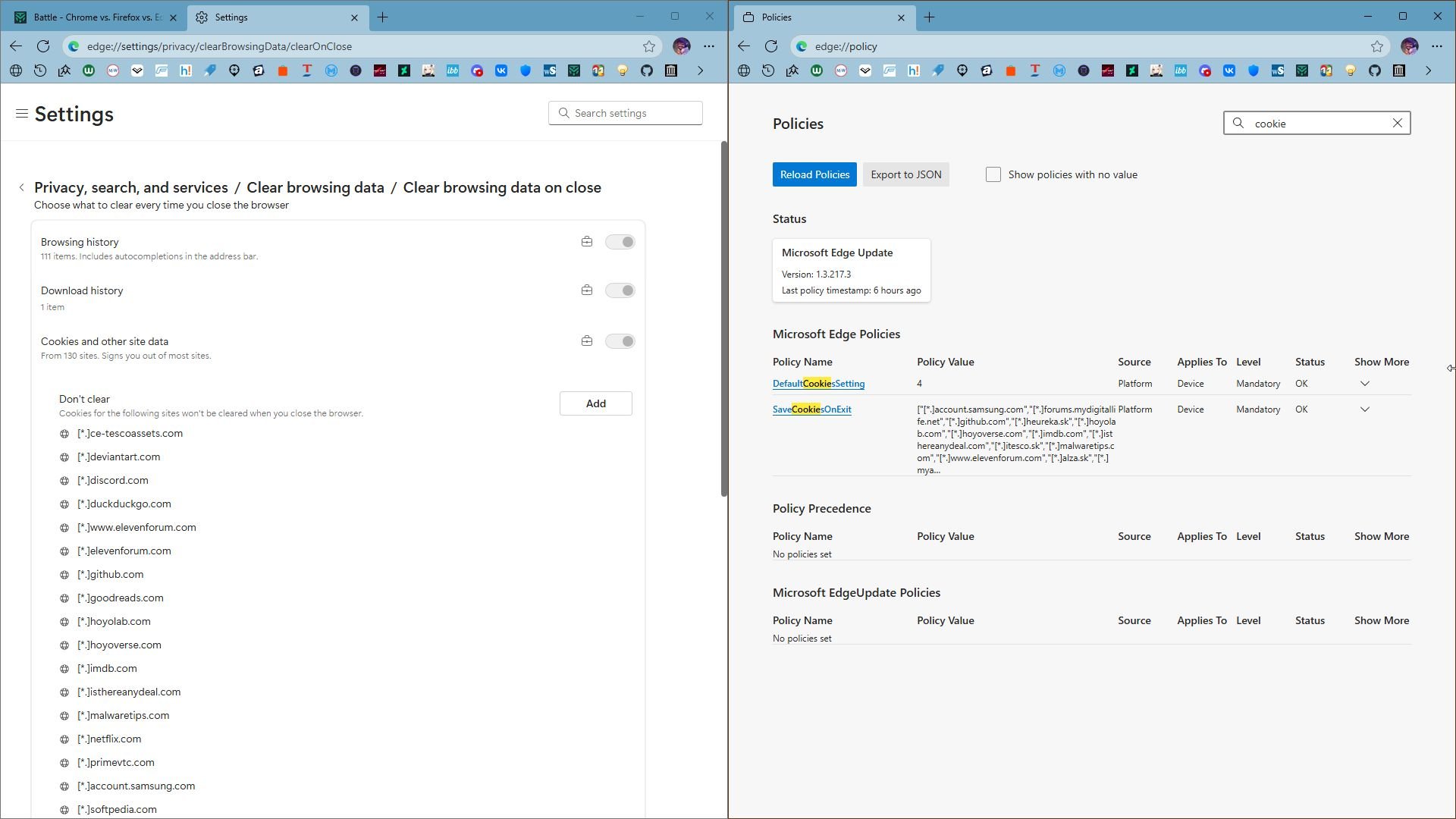Viewport: 1456px width, 819px height.
Task: Open the SaveCookiesOnExit policy link
Action: [811, 409]
